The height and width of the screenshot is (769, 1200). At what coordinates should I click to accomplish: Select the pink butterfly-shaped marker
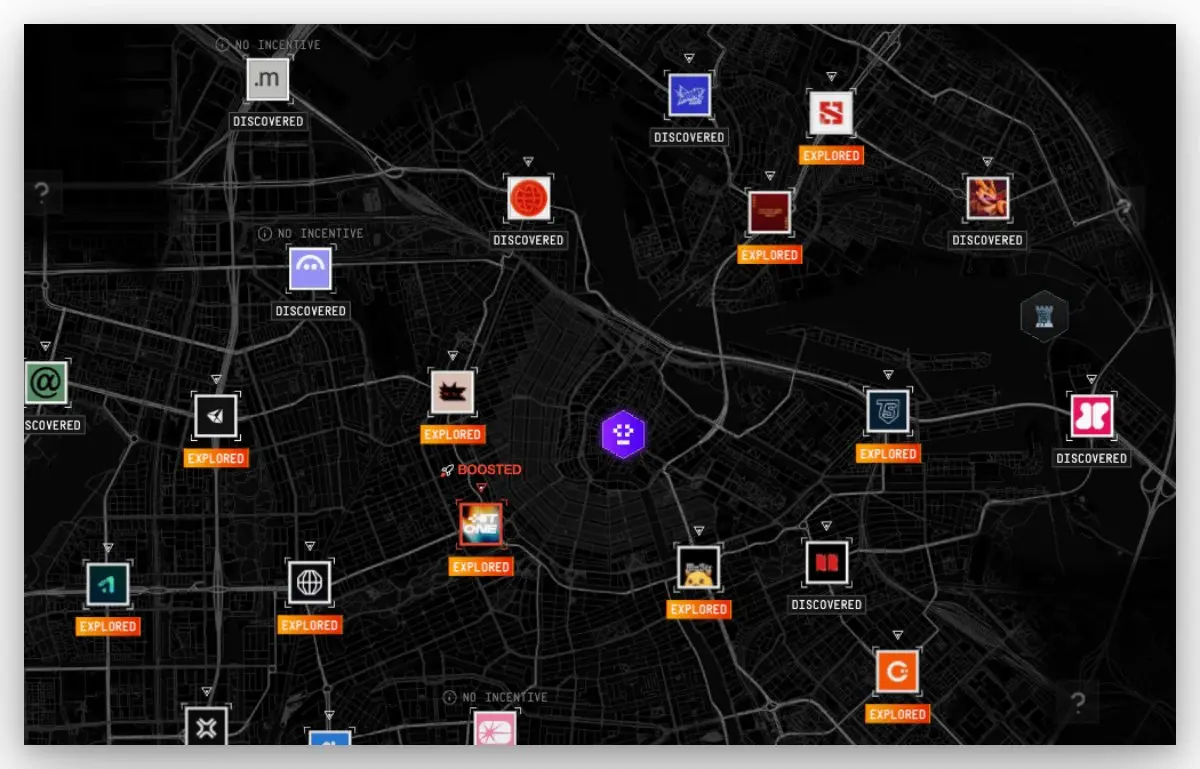[x=1092, y=415]
